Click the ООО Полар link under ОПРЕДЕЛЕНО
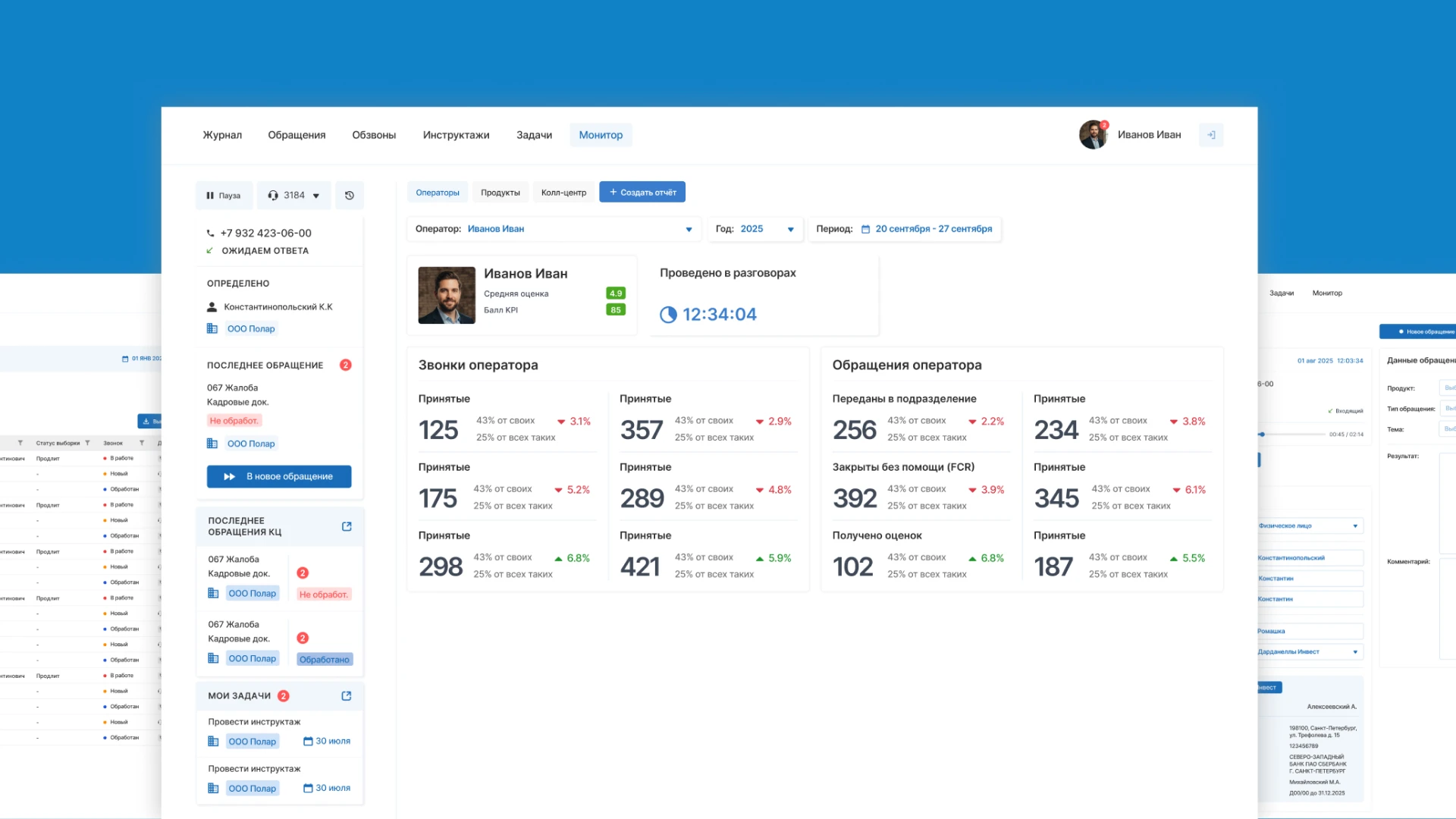Screen dimensions: 1456x819 point(251,329)
